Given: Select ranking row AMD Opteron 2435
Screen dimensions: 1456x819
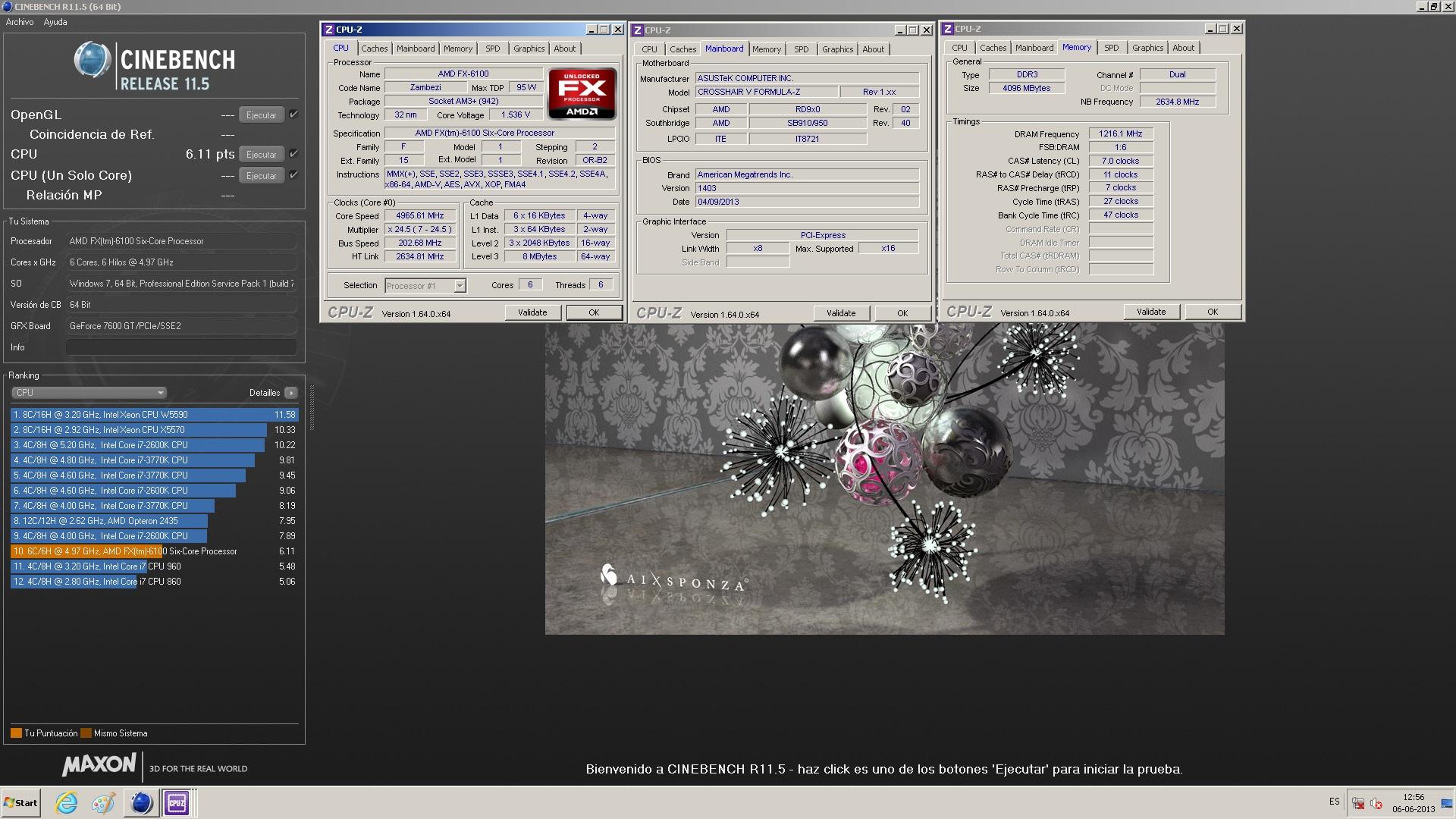Looking at the screenshot, I should 154,521.
